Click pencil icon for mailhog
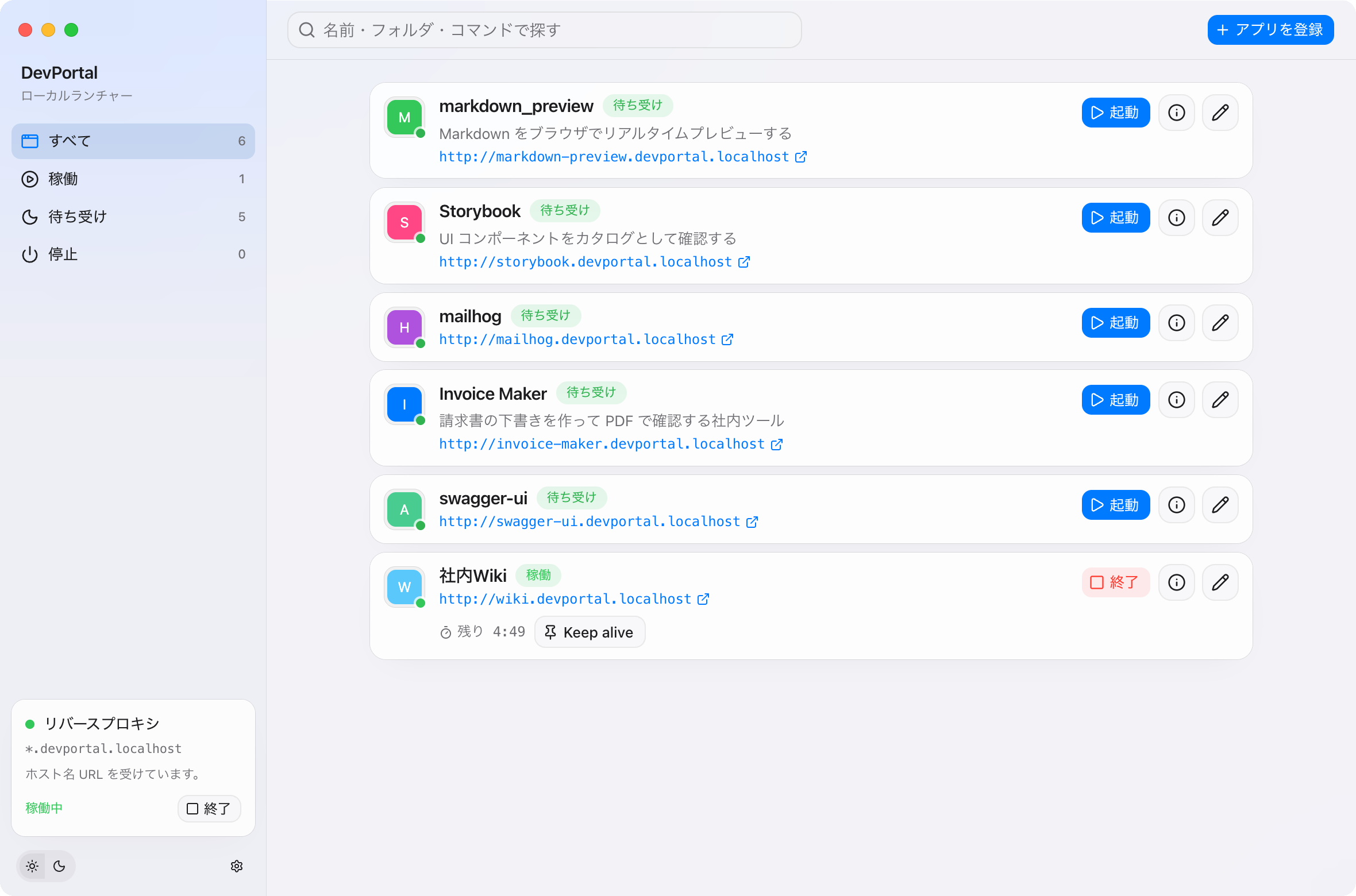This screenshot has width=1356, height=896. pyautogui.click(x=1220, y=323)
